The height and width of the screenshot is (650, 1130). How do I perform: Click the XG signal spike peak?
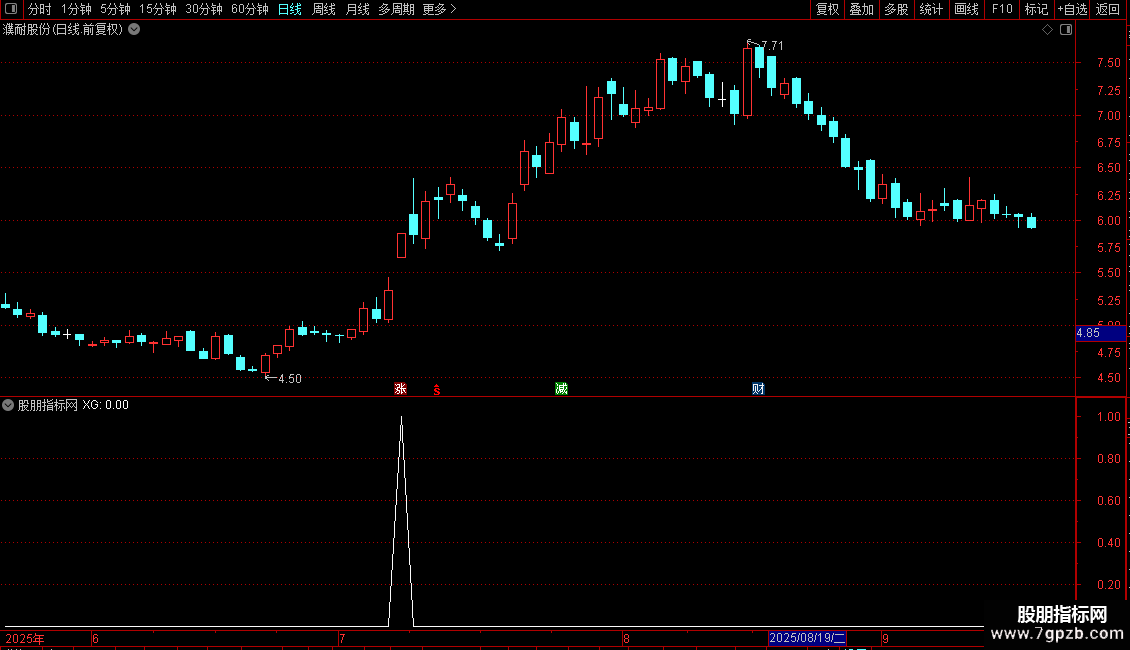[401, 418]
